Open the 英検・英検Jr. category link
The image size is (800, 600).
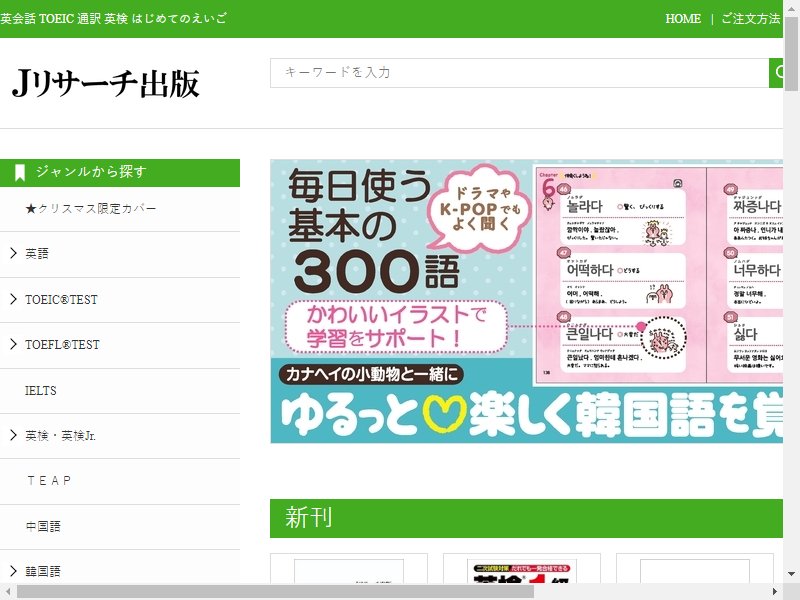tap(60, 436)
